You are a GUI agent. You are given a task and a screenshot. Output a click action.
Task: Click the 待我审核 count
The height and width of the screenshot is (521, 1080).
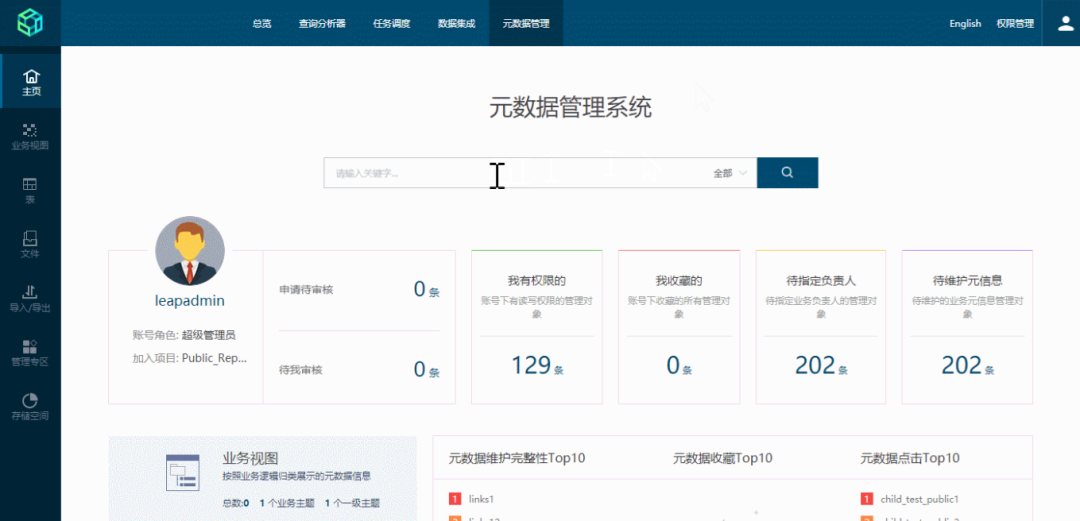pos(426,370)
